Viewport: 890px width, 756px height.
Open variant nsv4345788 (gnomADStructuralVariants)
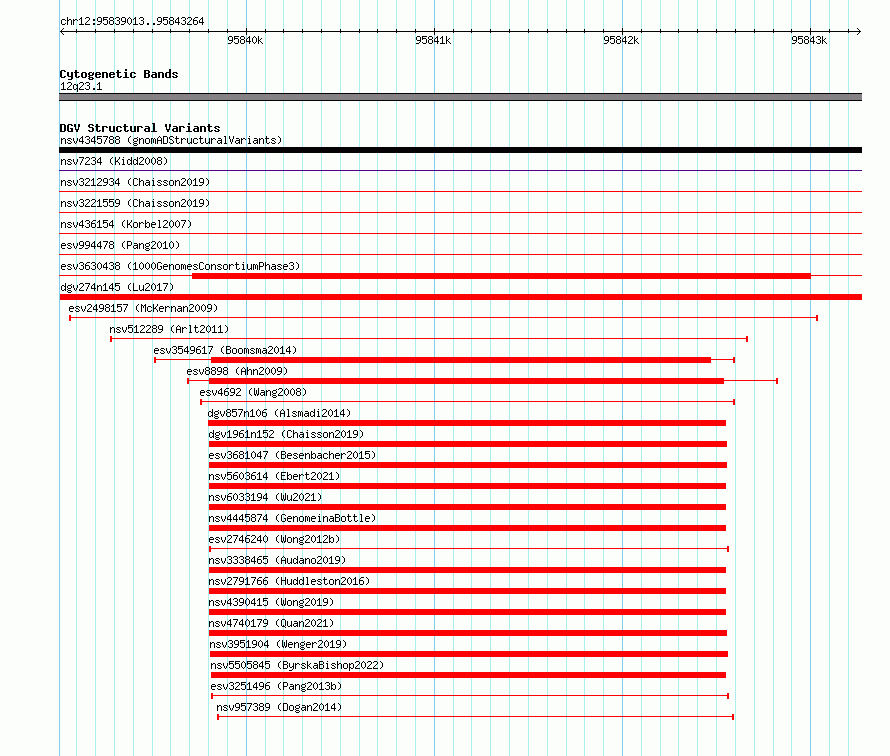[171, 140]
